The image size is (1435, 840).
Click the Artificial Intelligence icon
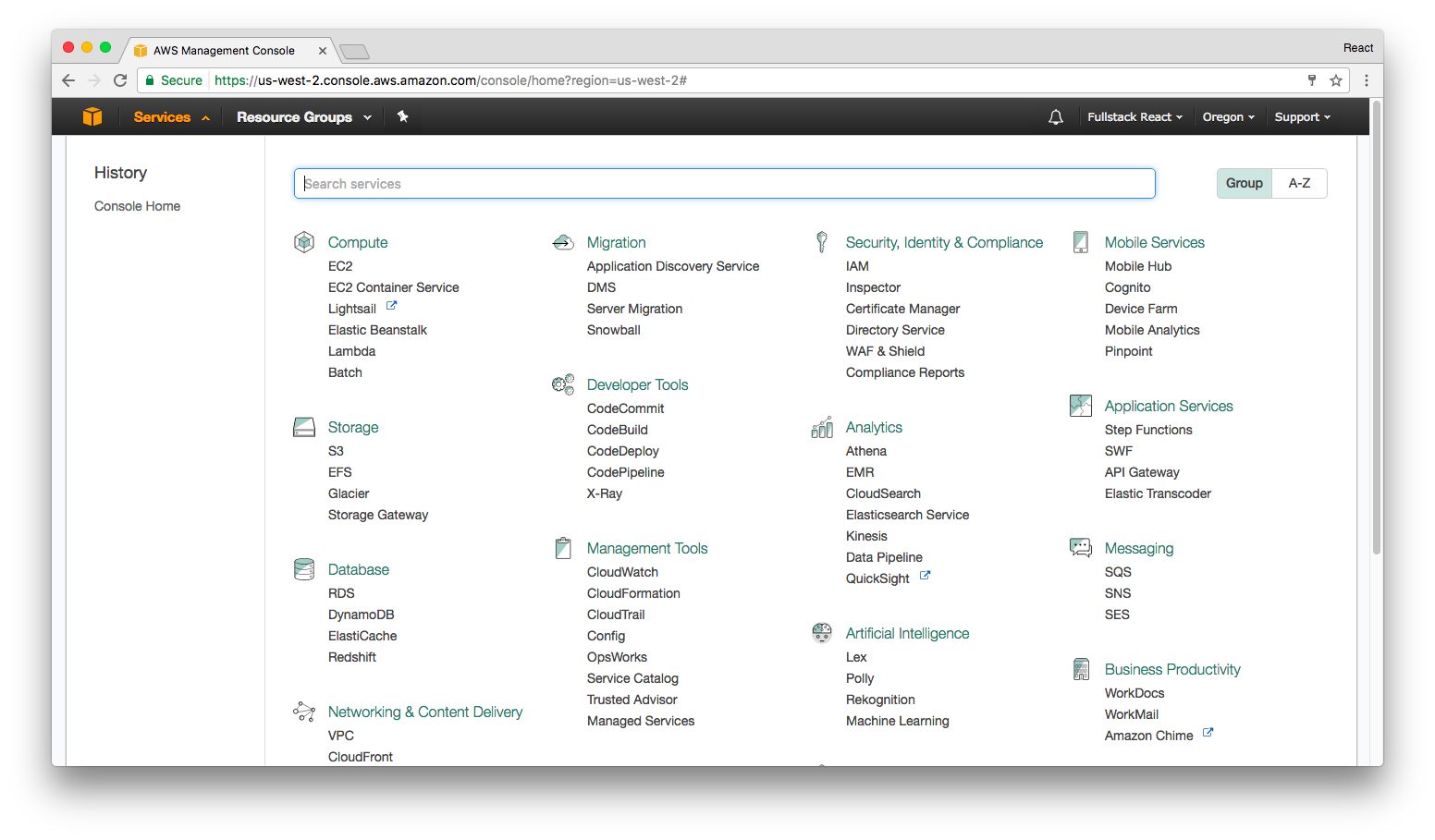(822, 633)
